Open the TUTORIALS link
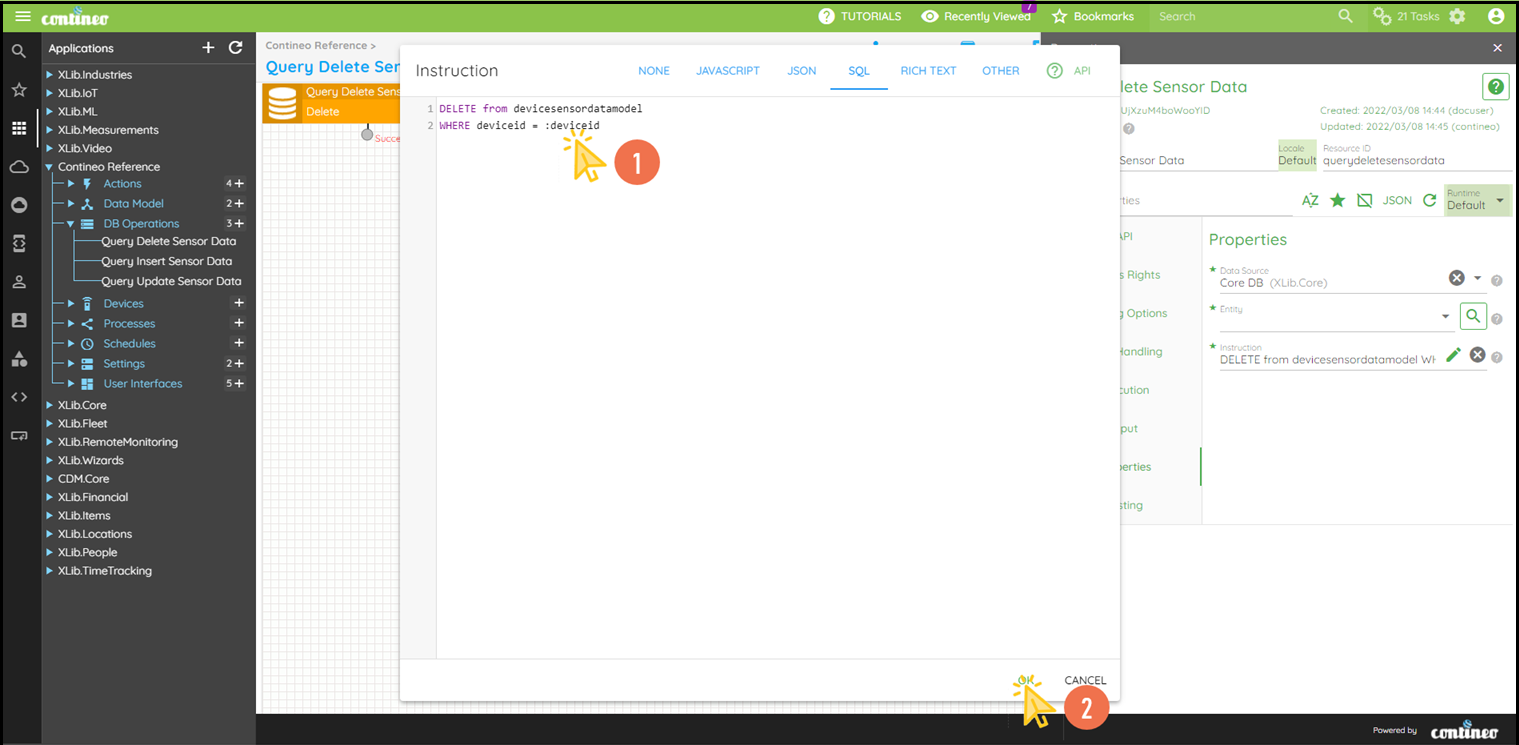Image resolution: width=1519 pixels, height=745 pixels. pos(860,16)
